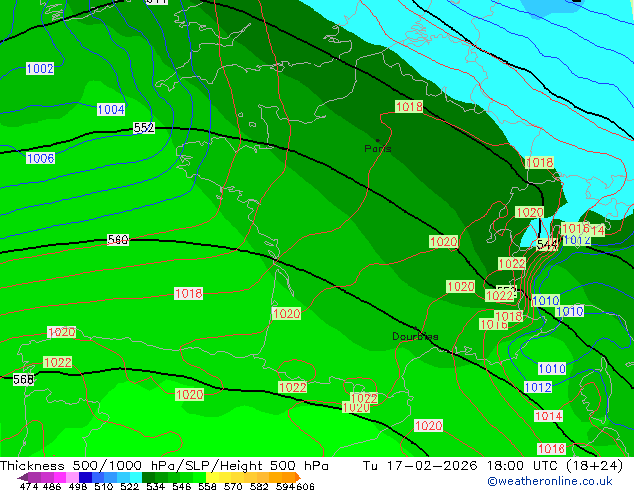
Task: Click the 546 legend value
Action: pos(182,486)
